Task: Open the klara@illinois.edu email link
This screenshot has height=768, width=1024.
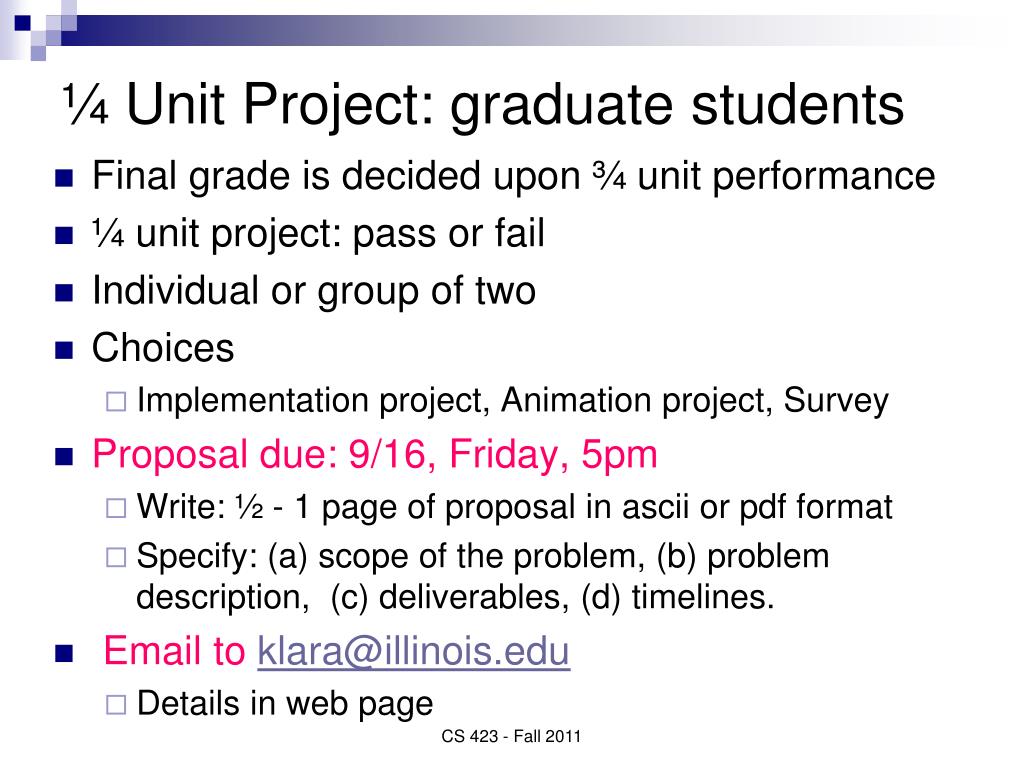Action: tap(413, 652)
